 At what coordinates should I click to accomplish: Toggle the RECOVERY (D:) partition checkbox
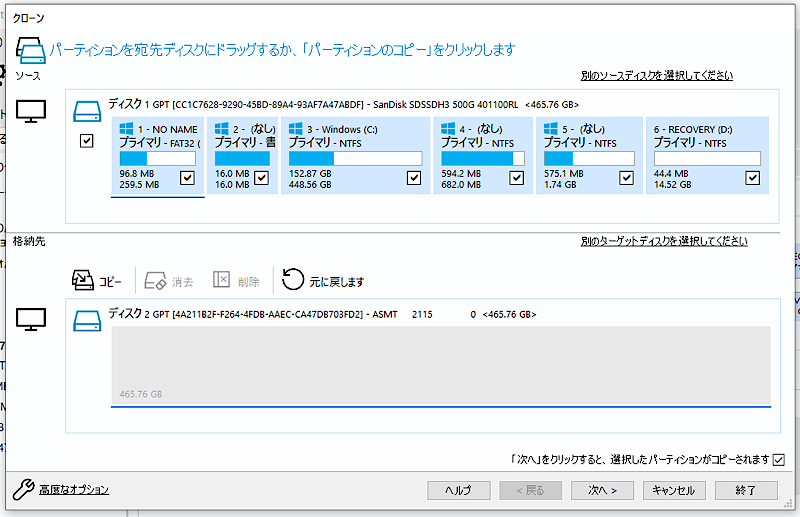click(753, 177)
